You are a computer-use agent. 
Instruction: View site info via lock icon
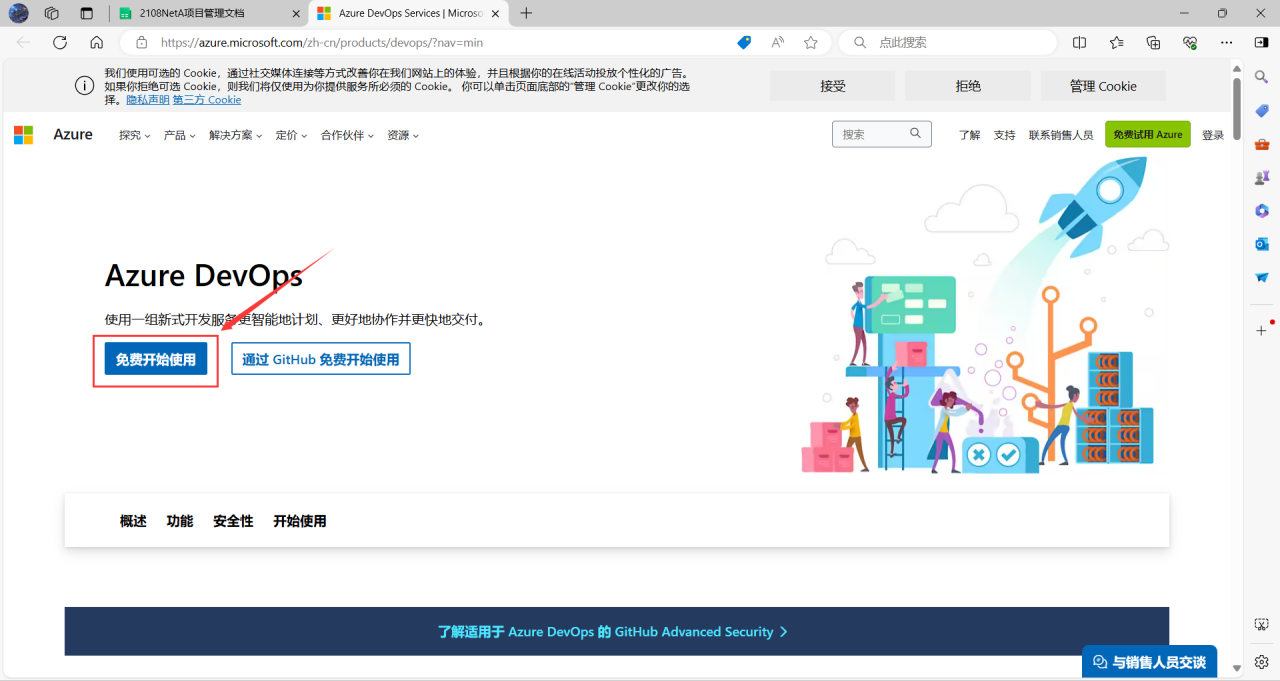click(x=141, y=42)
